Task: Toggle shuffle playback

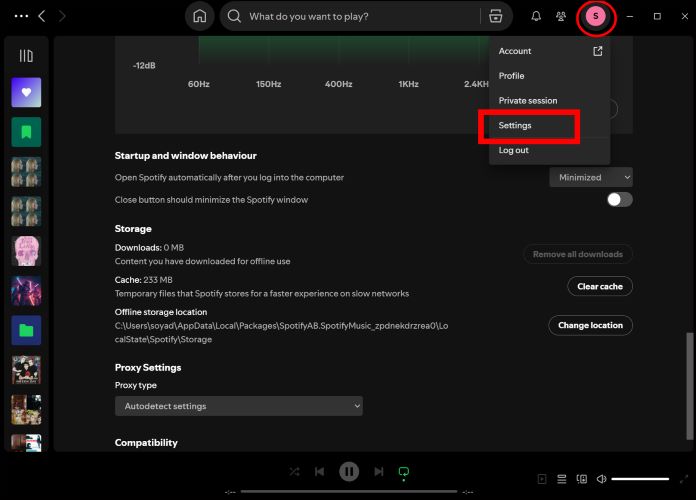Action: coord(294,471)
